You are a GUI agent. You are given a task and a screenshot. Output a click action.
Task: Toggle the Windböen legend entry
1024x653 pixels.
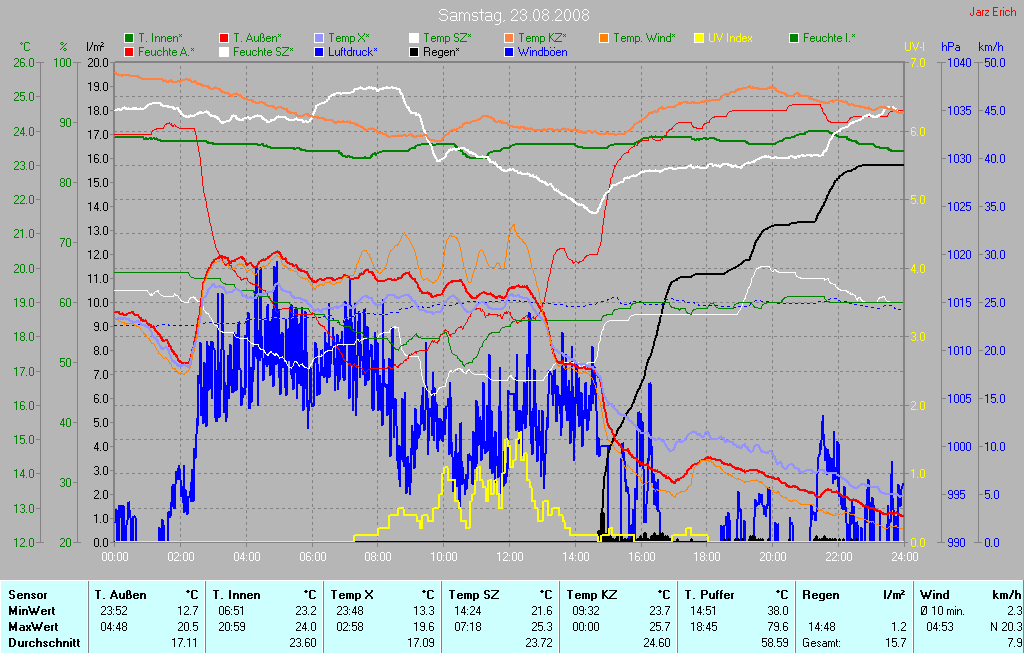point(545,51)
